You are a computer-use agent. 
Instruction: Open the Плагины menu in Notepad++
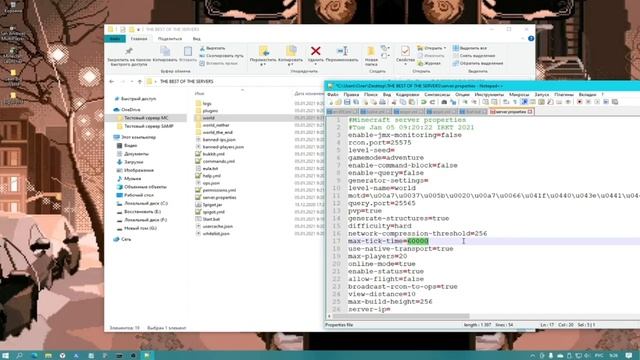[x=564, y=94]
